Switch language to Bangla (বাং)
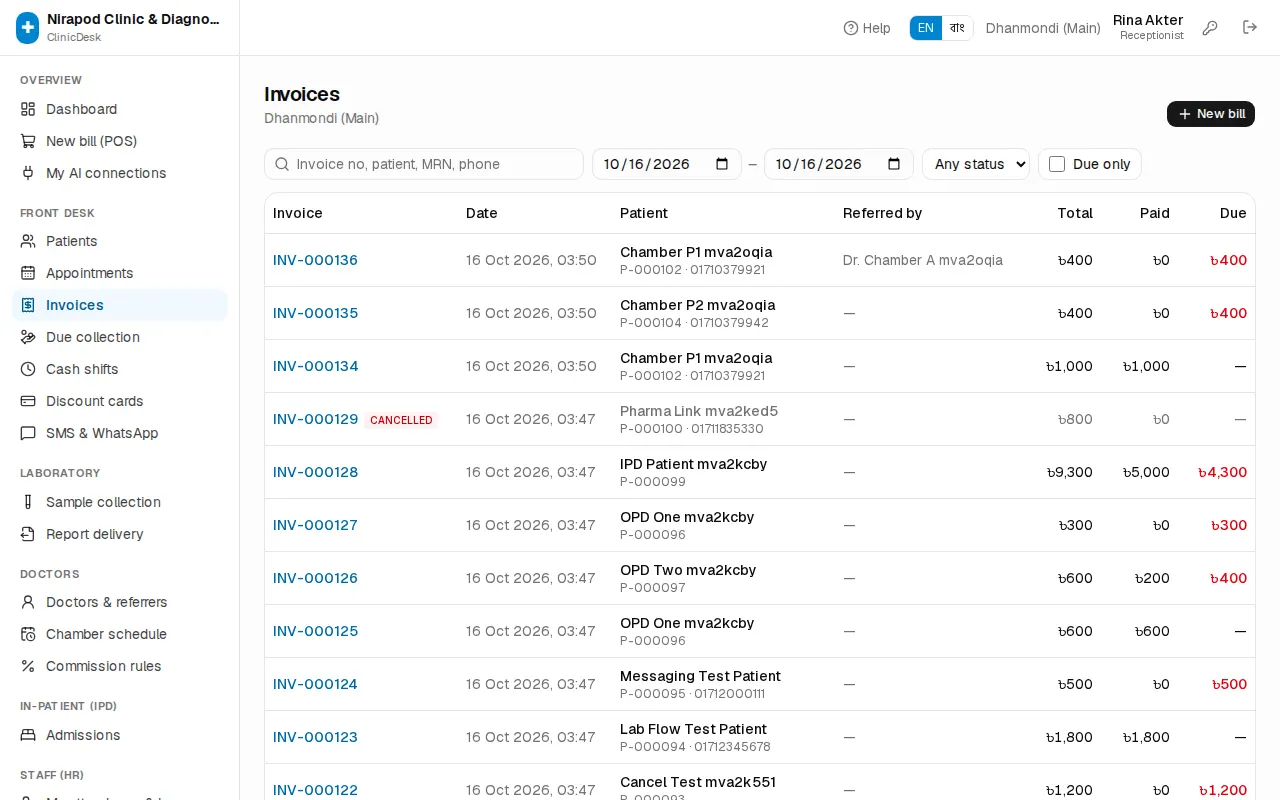The image size is (1280, 800). click(x=957, y=28)
